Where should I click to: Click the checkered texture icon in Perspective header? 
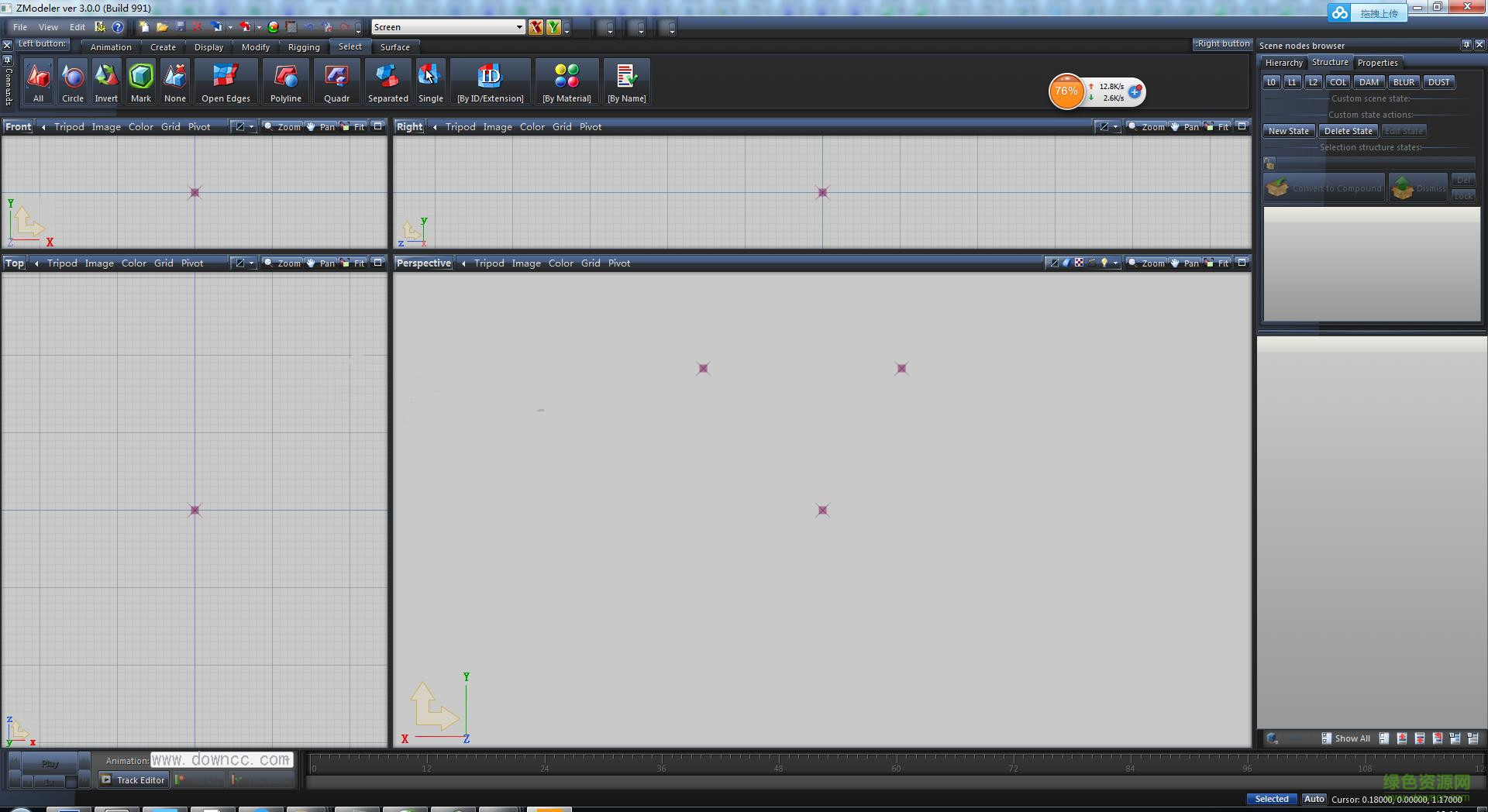tap(1079, 263)
